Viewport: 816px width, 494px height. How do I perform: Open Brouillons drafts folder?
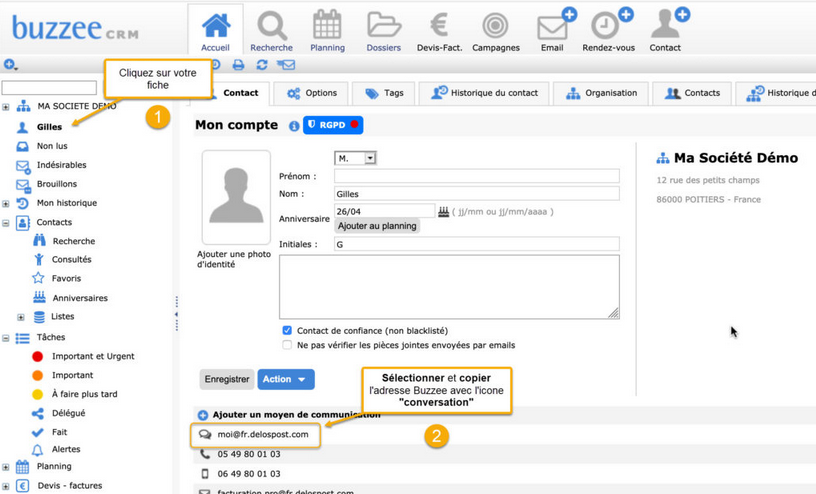pyautogui.click(x=57, y=184)
